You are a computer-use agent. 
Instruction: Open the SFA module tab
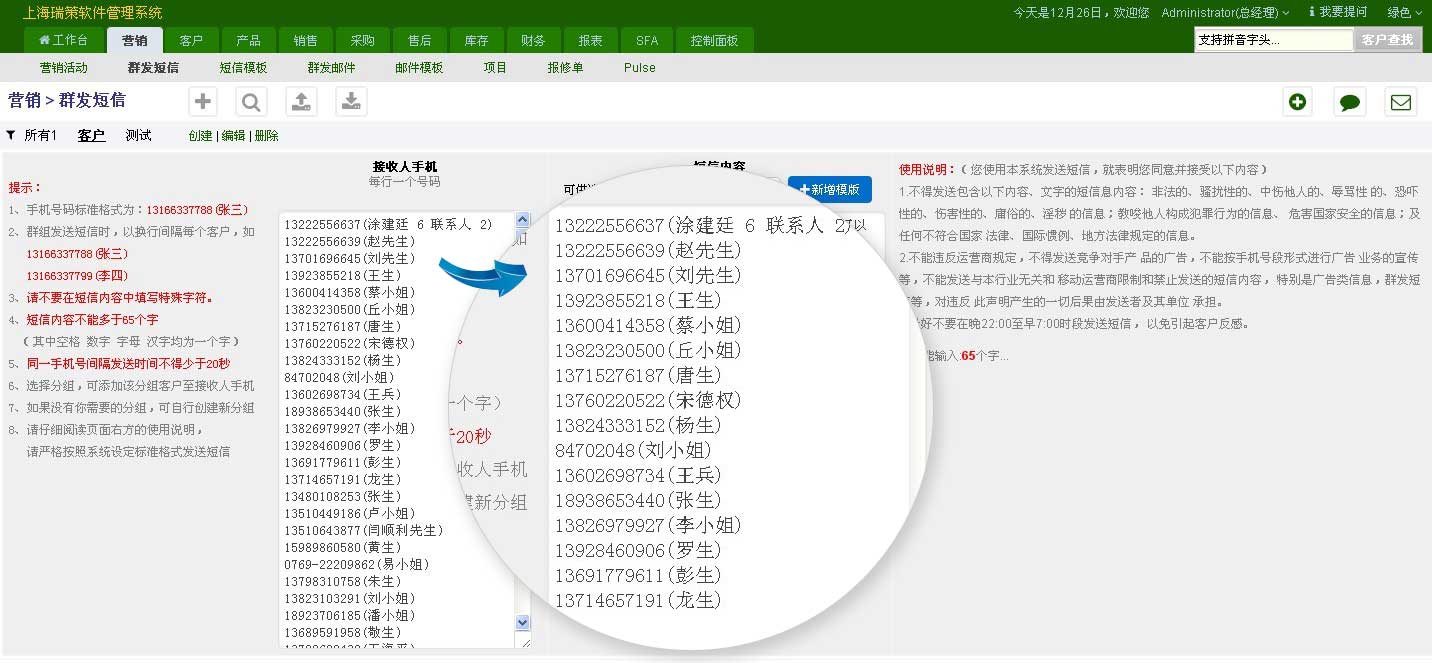coord(646,40)
